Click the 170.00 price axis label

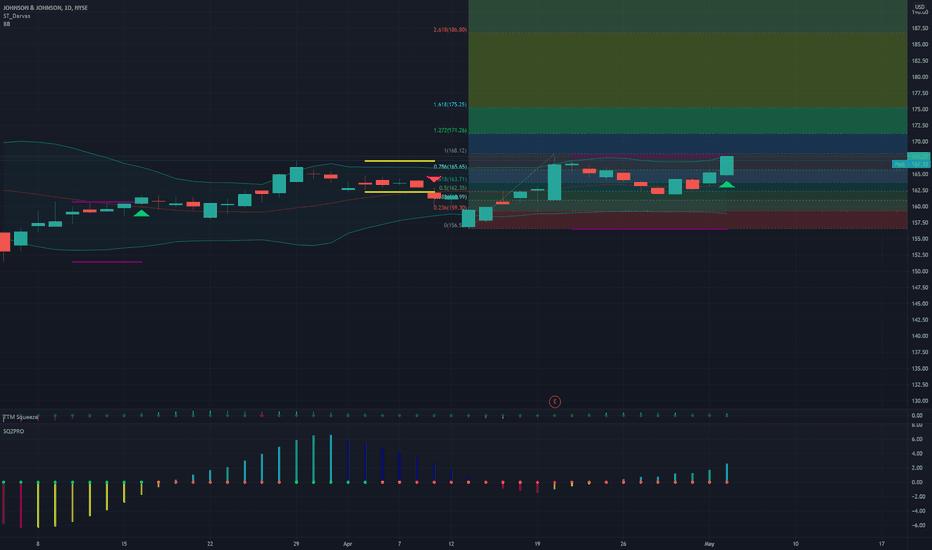pos(920,142)
